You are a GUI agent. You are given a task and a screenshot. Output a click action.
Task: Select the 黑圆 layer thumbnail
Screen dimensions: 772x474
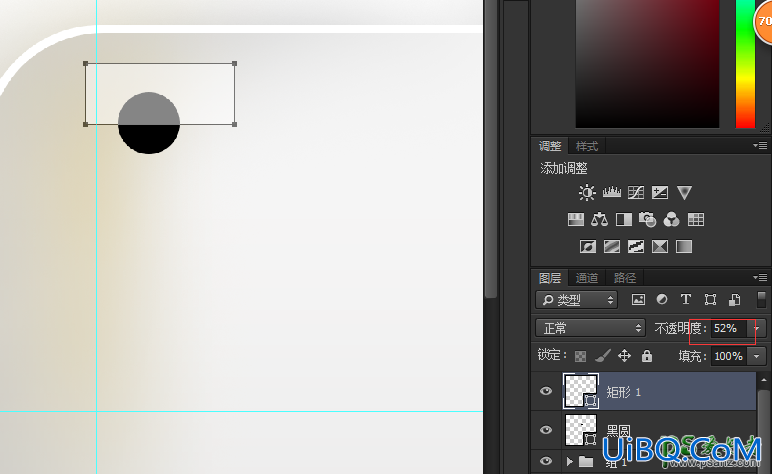581,430
